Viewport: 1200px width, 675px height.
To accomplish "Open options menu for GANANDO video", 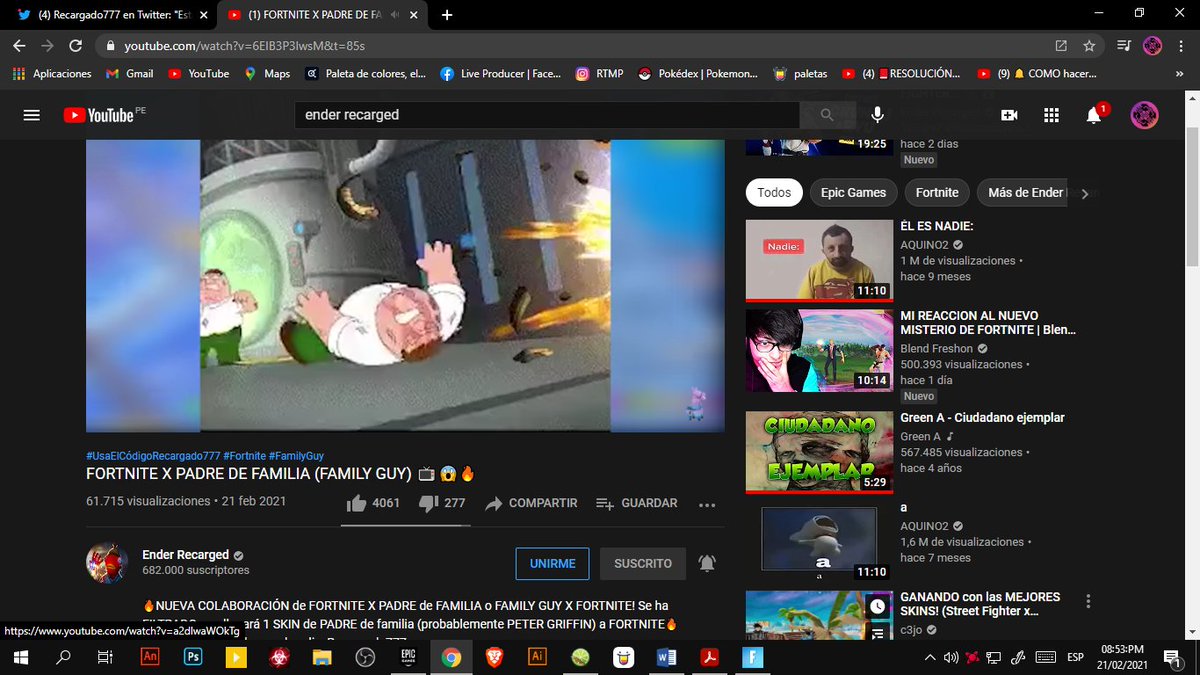I will click(x=1088, y=602).
